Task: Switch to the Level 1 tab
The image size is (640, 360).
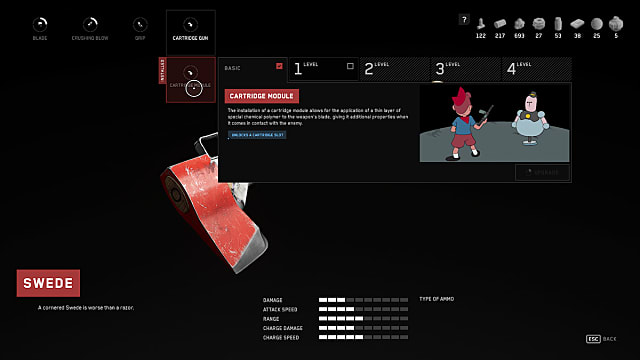Action: pos(323,69)
